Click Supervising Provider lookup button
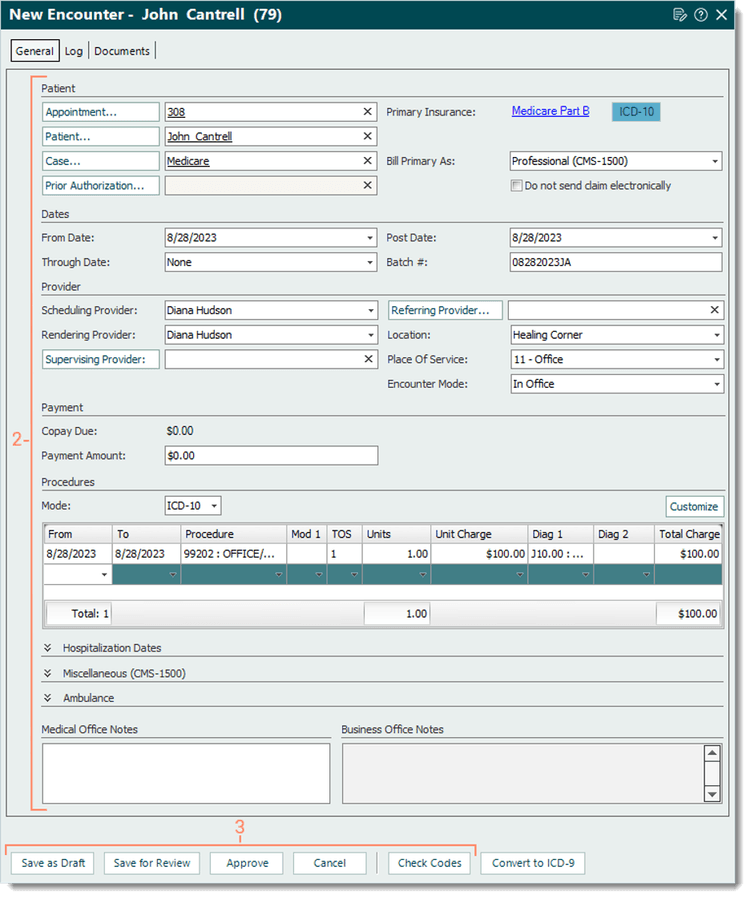This screenshot has height=899, width=750. [101, 359]
